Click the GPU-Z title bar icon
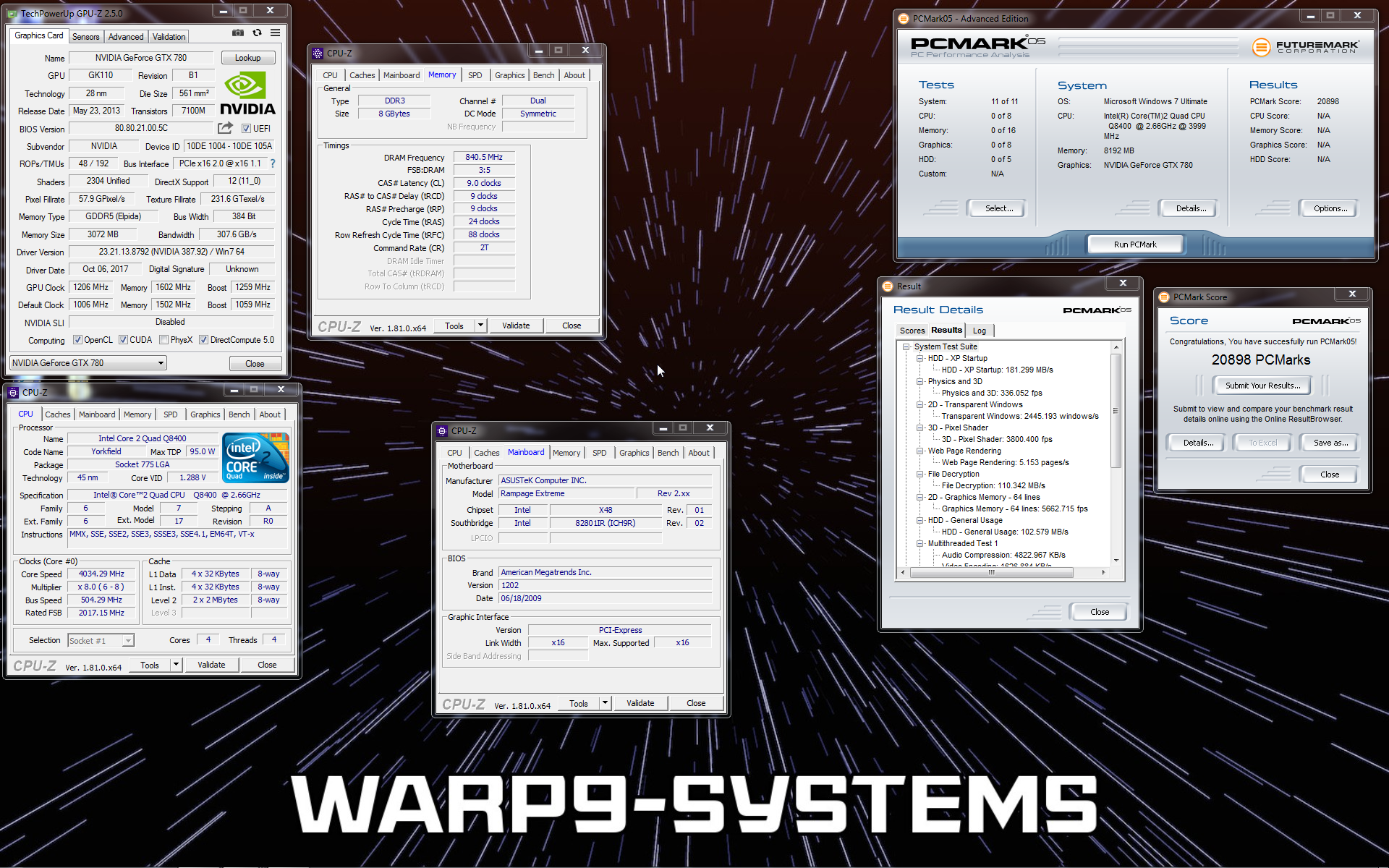Image resolution: width=1389 pixels, height=868 pixels. click(x=12, y=14)
